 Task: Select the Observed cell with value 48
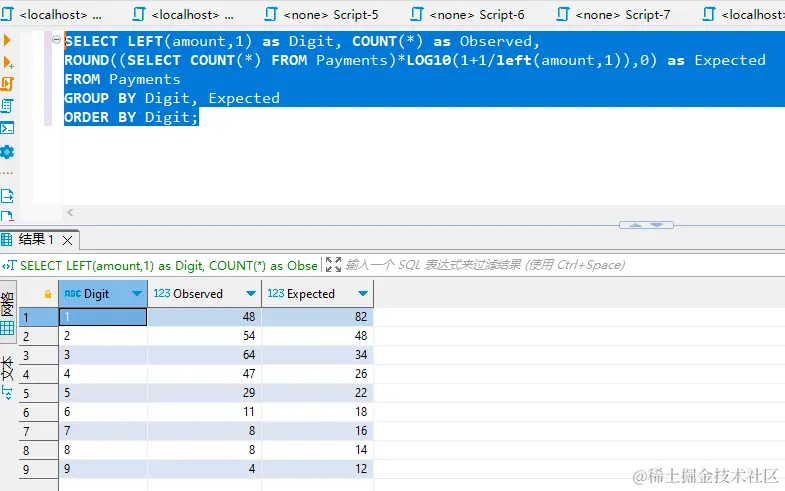[205, 317]
